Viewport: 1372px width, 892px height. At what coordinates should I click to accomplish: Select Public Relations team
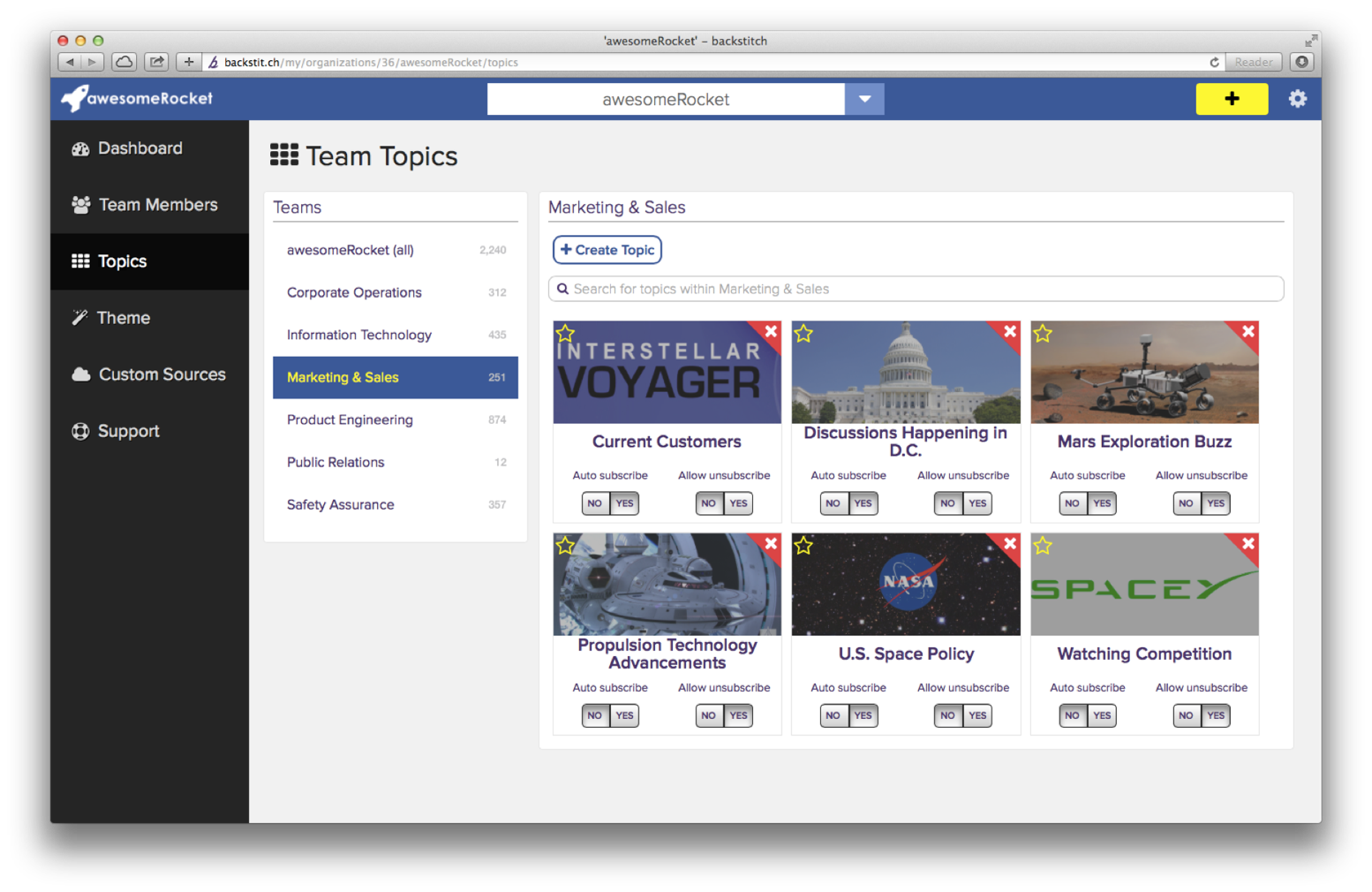396,462
